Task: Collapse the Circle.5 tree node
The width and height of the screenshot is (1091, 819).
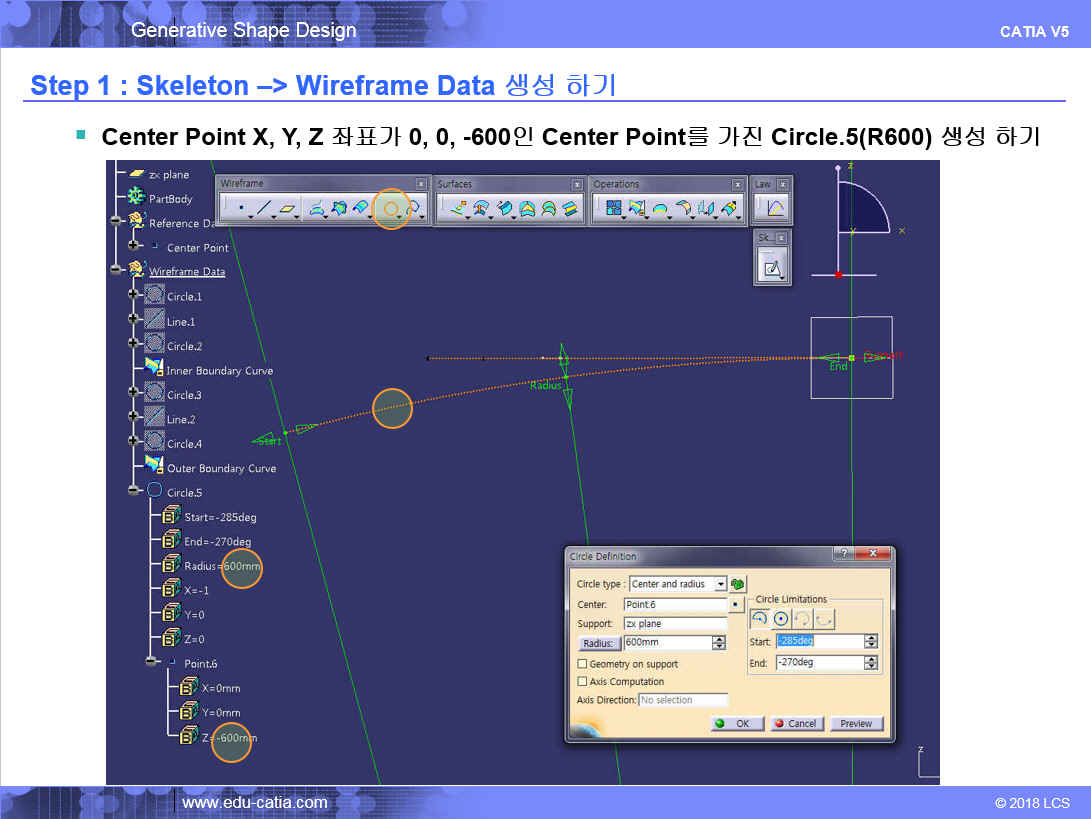Action: 134,491
